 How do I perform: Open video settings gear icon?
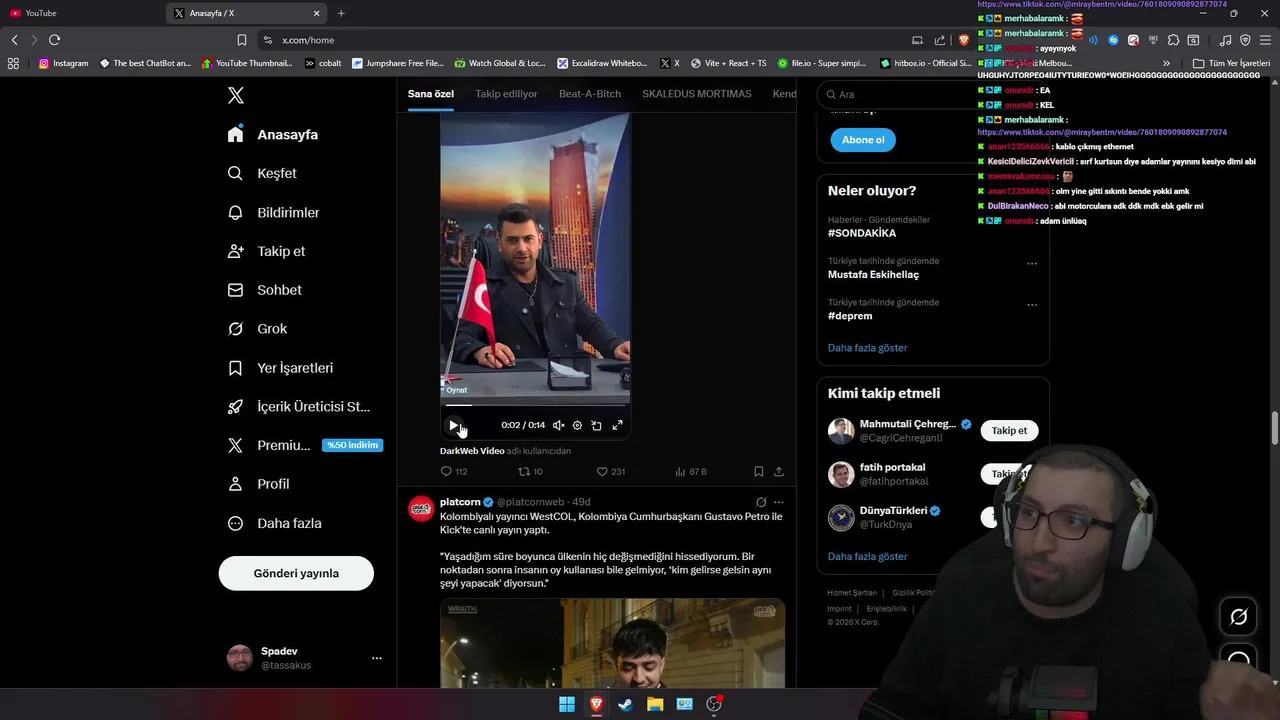[577, 425]
